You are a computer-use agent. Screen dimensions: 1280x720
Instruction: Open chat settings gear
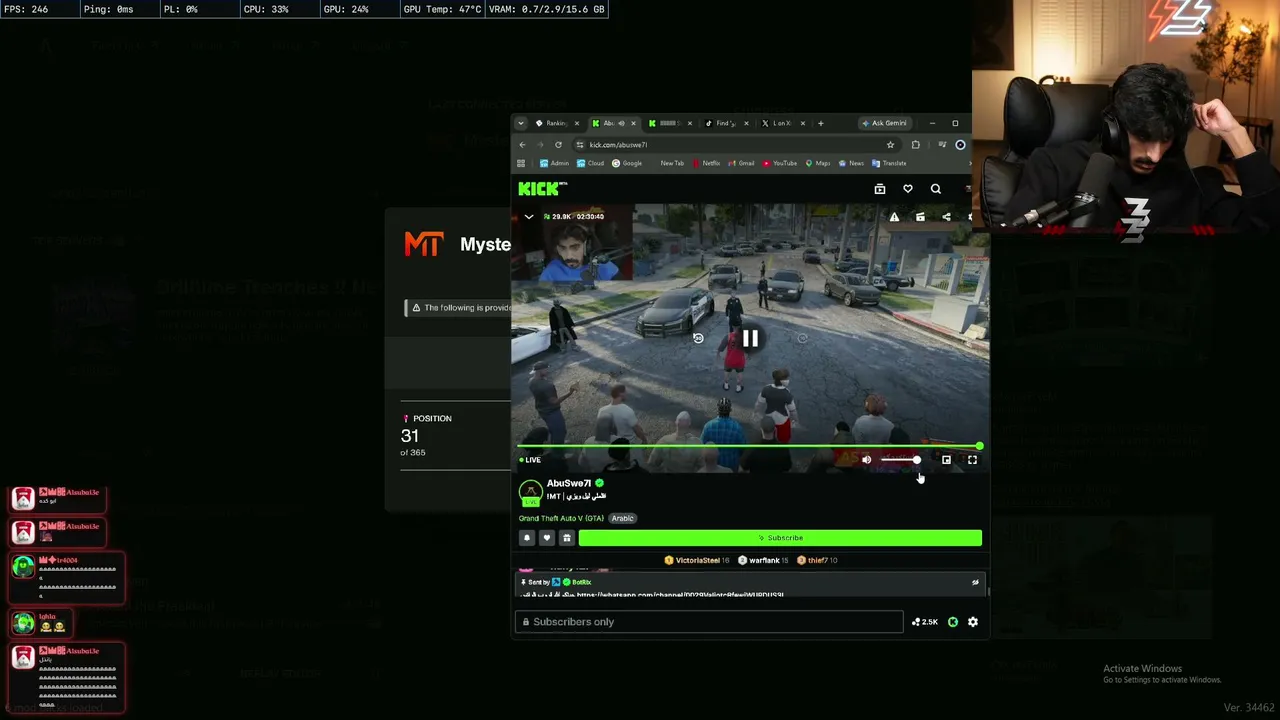(973, 622)
